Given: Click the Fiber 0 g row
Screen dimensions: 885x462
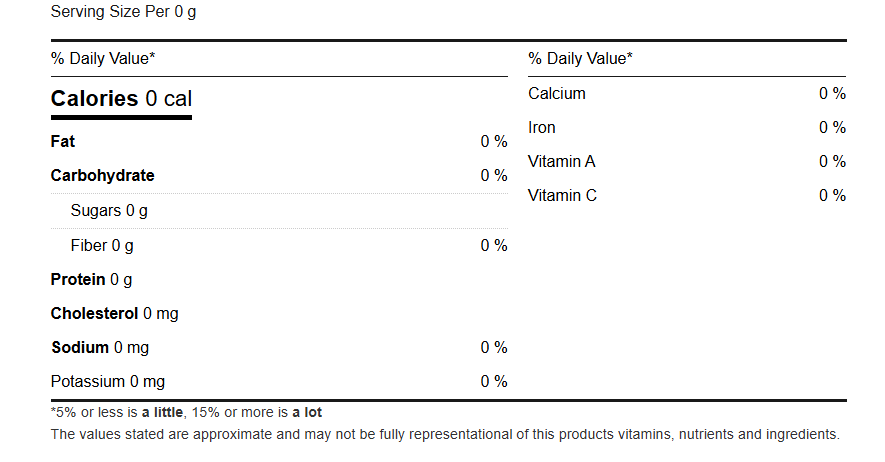Looking at the screenshot, I should [x=279, y=246].
